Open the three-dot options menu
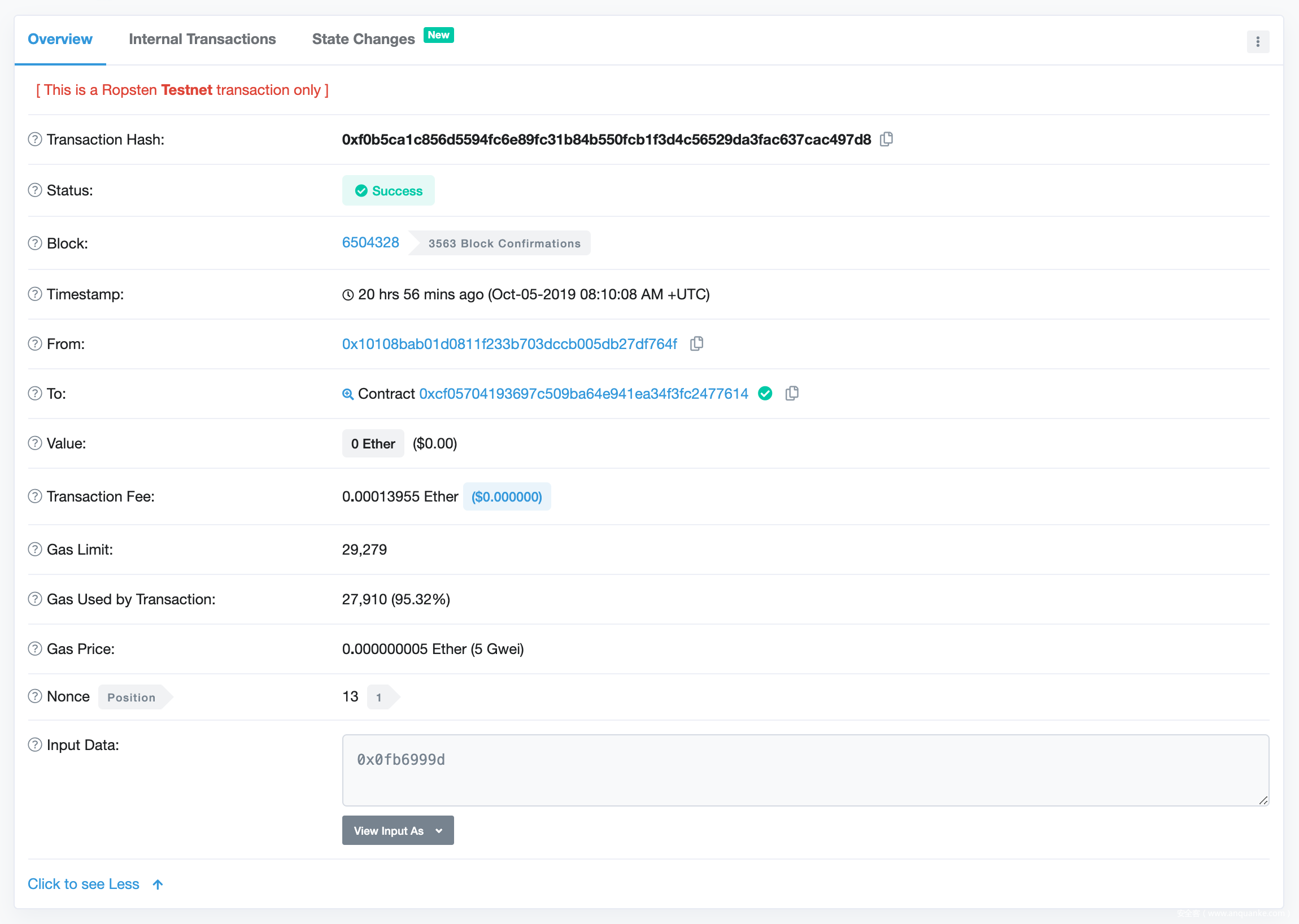 (x=1257, y=42)
